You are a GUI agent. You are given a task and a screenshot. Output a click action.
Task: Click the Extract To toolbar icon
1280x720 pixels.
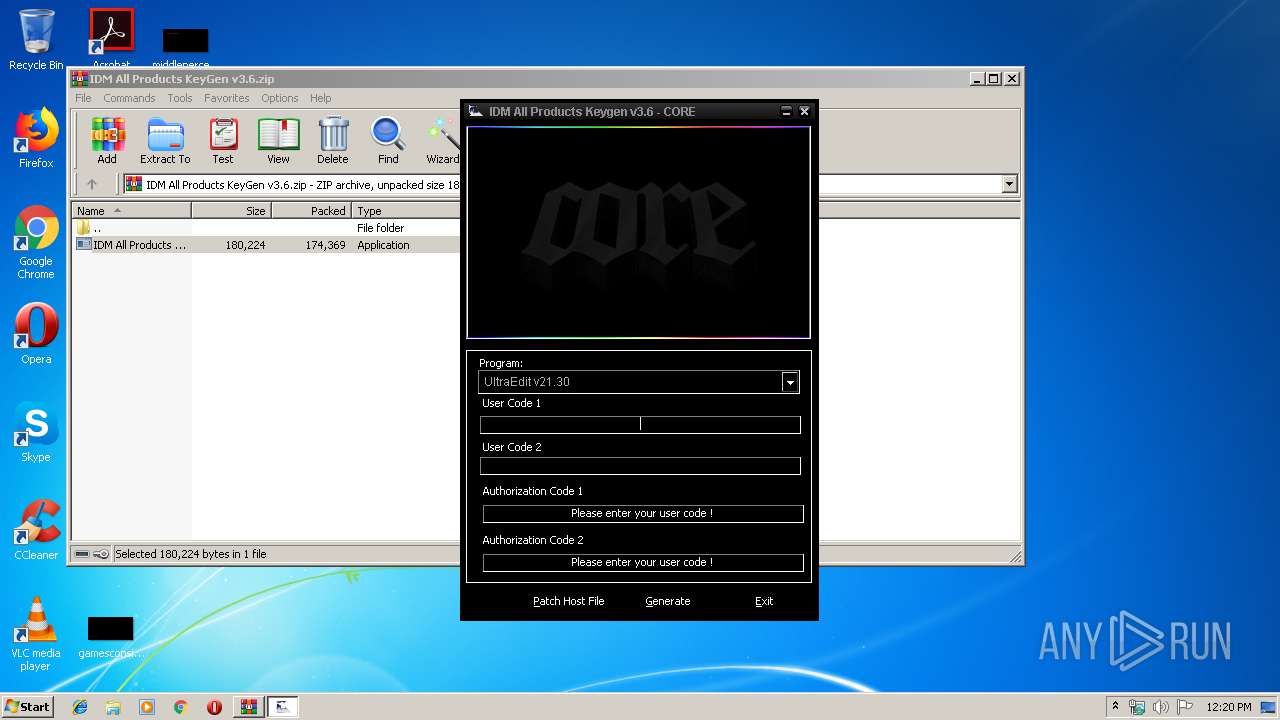click(x=165, y=141)
